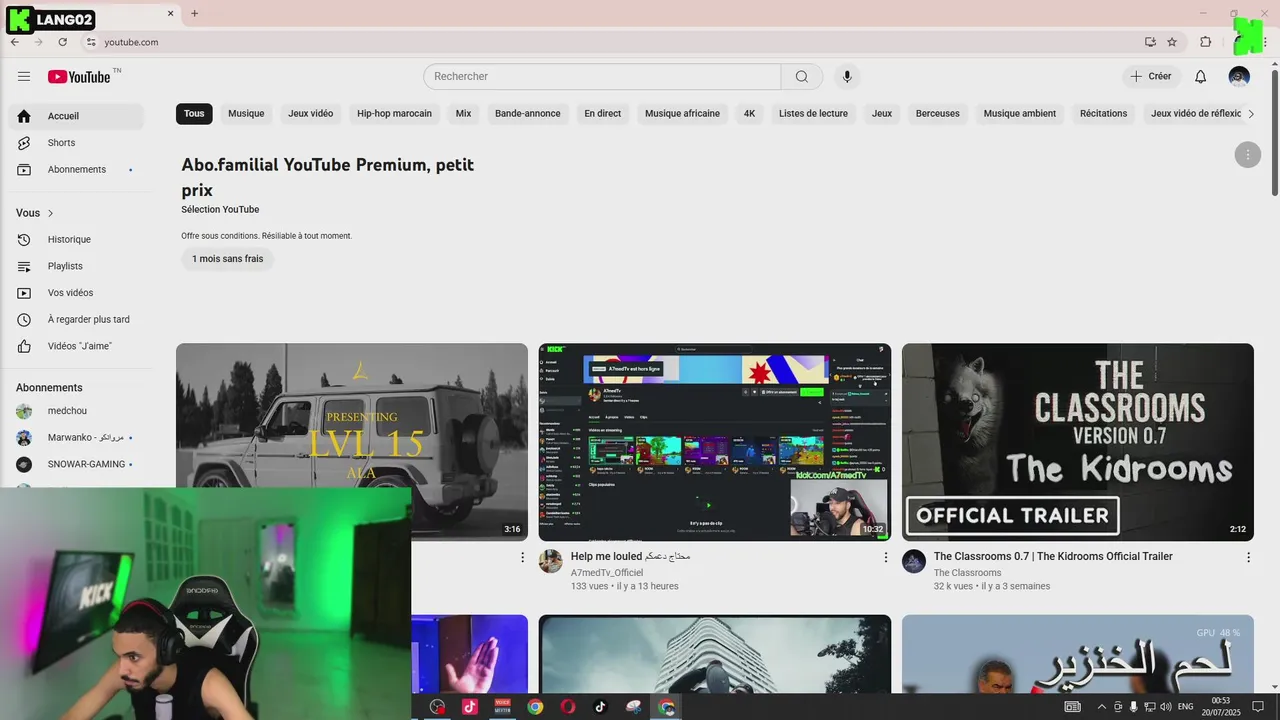Go back with the browser back arrow
Image resolution: width=1280 pixels, height=720 pixels.
coord(15,42)
